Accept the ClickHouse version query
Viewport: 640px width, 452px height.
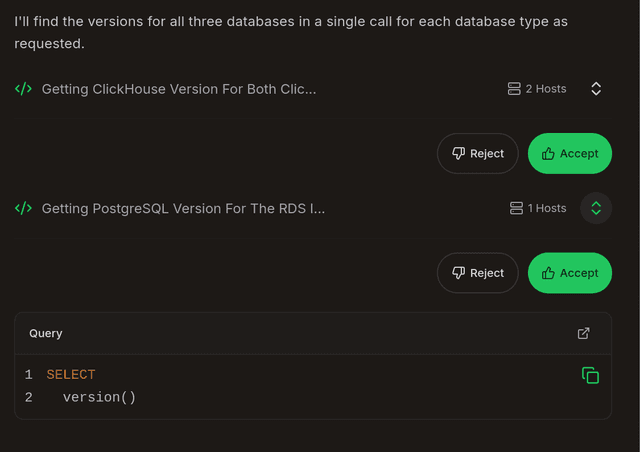coord(570,153)
